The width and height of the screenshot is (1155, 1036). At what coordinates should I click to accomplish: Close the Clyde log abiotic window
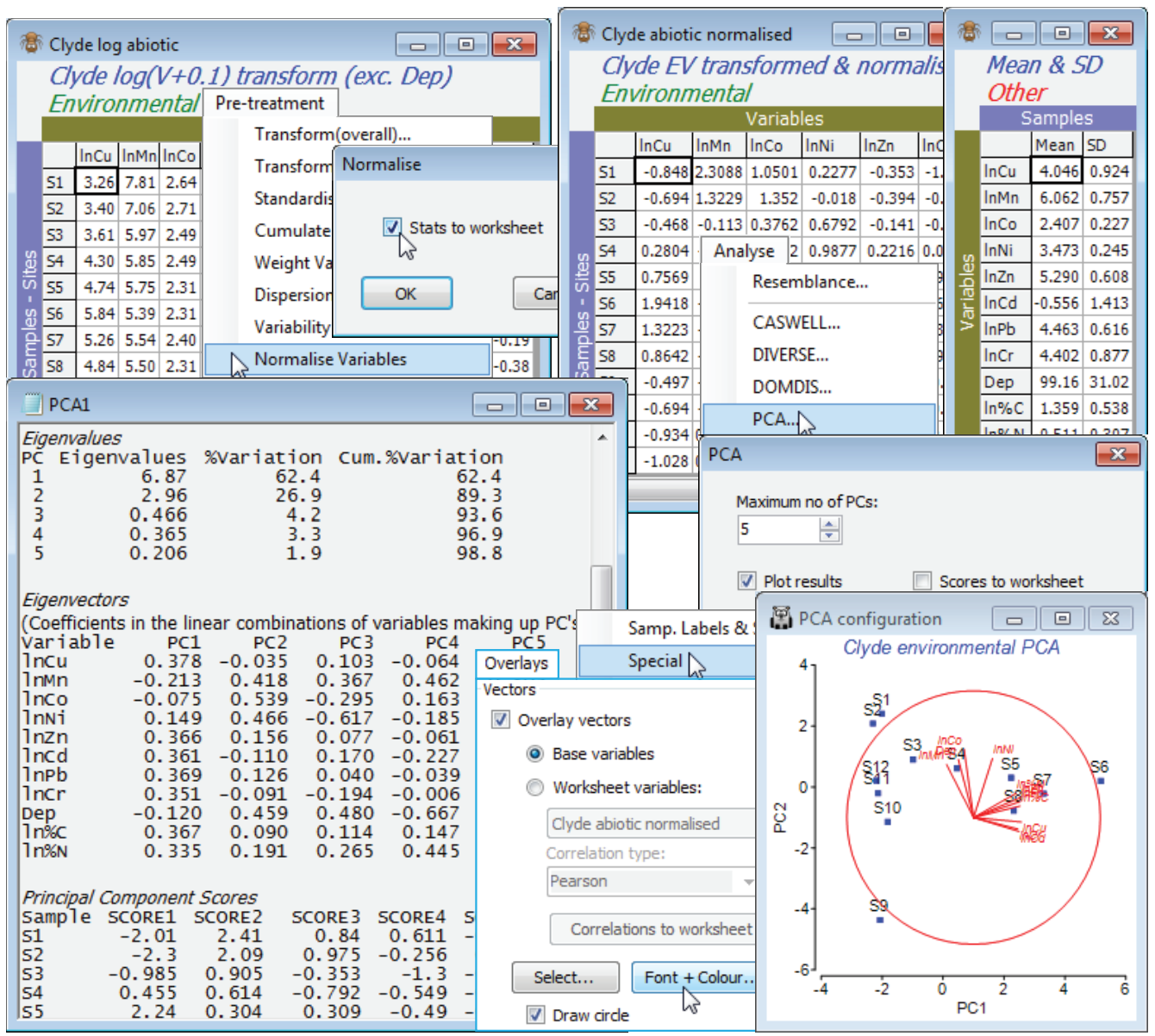[x=515, y=44]
